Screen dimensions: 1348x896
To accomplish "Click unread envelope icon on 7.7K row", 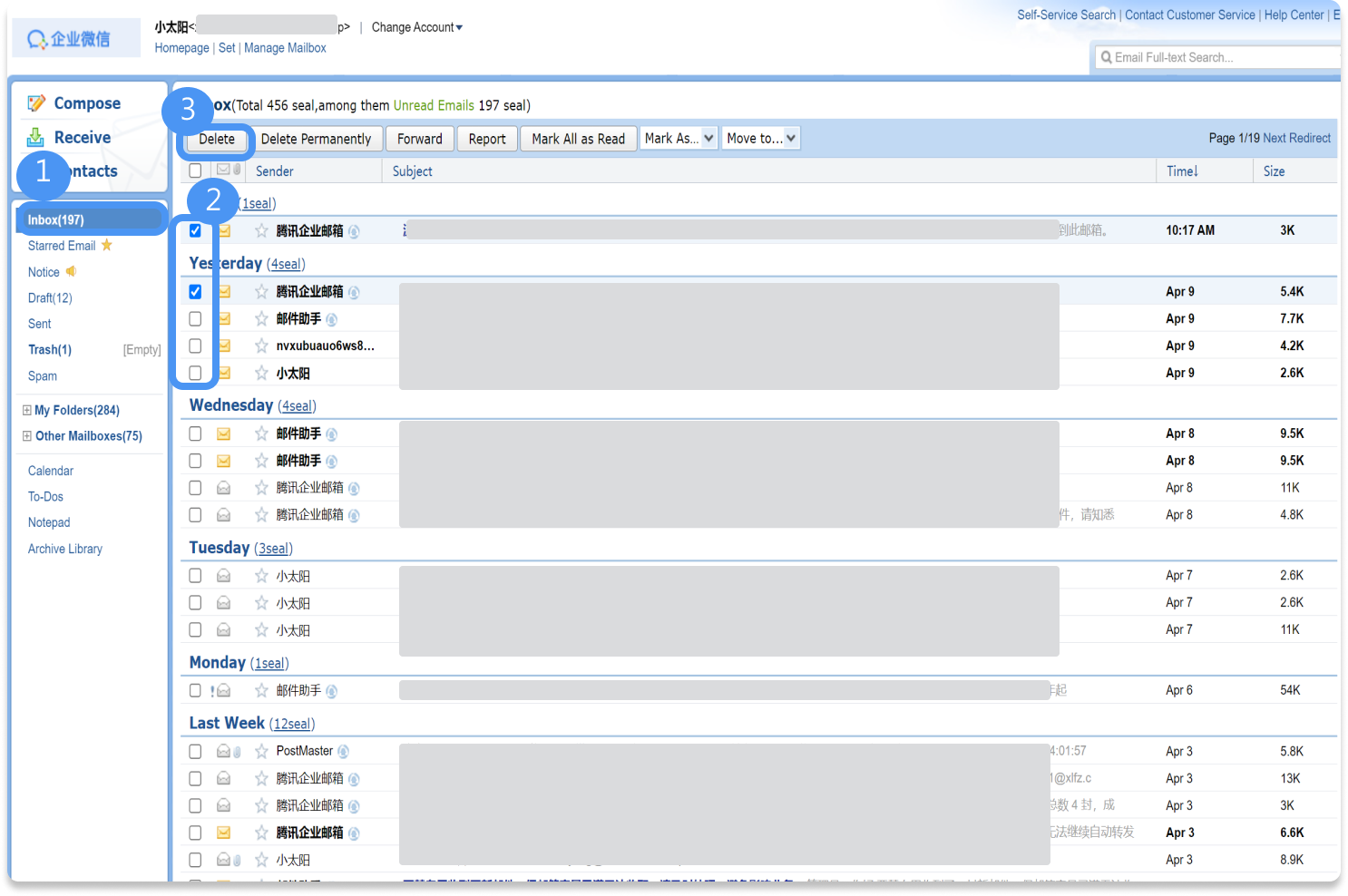I will 224,318.
